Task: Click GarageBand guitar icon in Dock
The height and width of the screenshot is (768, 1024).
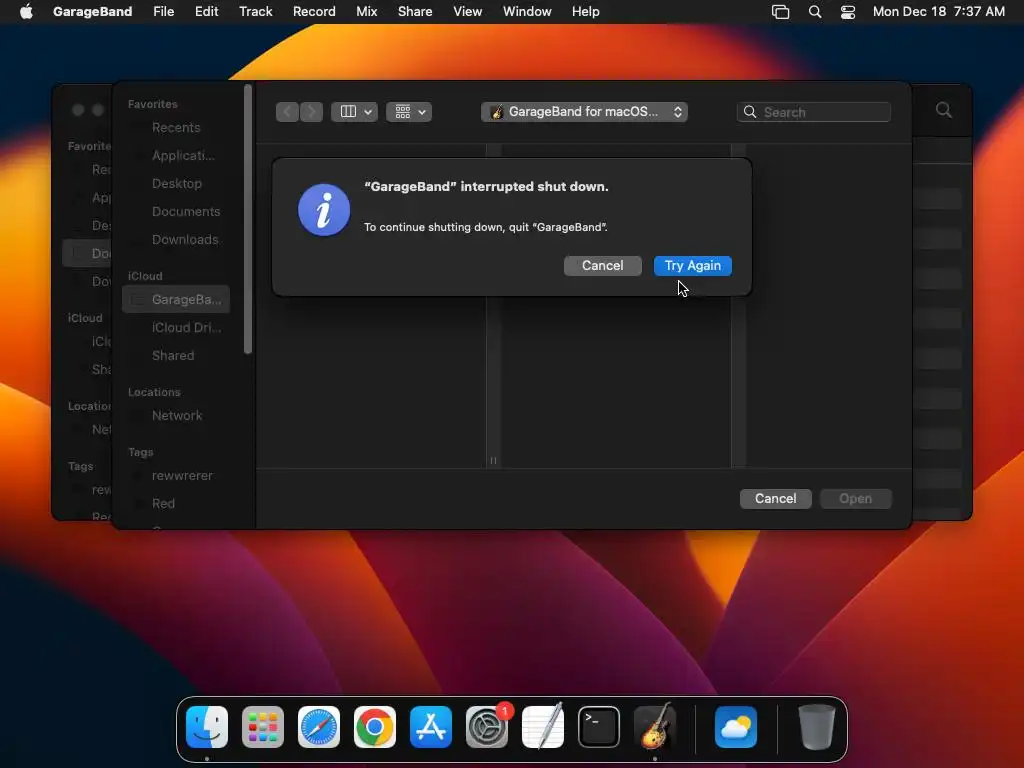Action: [655, 726]
